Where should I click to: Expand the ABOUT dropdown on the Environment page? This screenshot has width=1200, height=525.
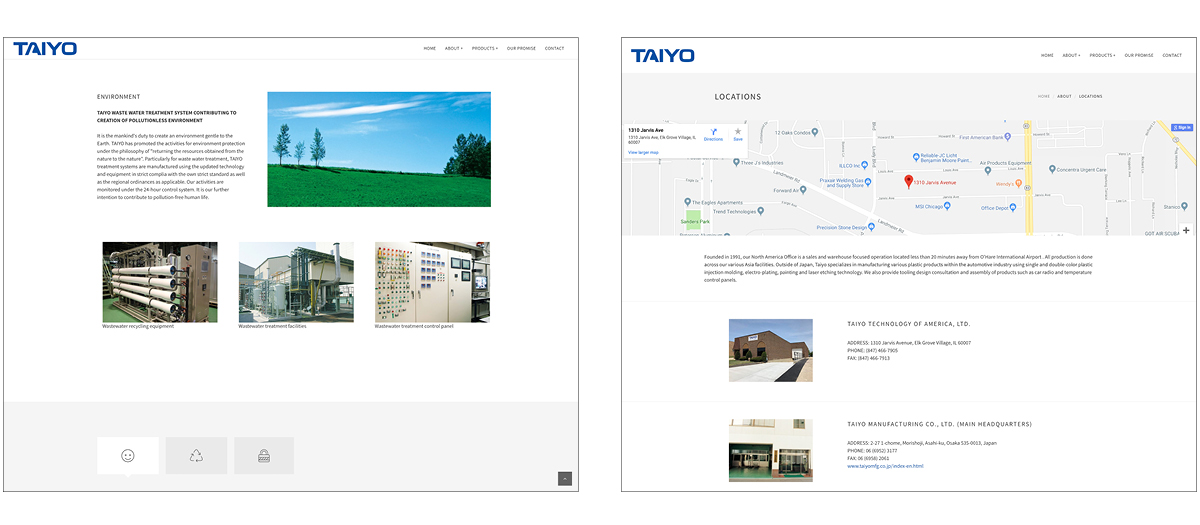click(x=453, y=48)
